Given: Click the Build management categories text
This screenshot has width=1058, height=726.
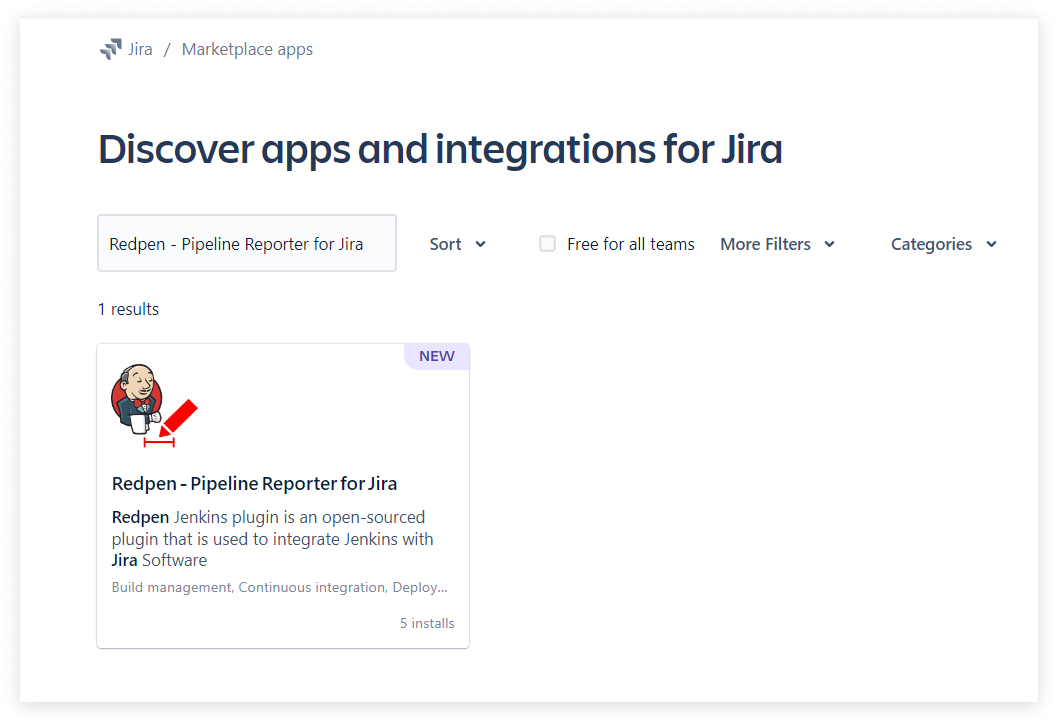Looking at the screenshot, I should (x=279, y=588).
